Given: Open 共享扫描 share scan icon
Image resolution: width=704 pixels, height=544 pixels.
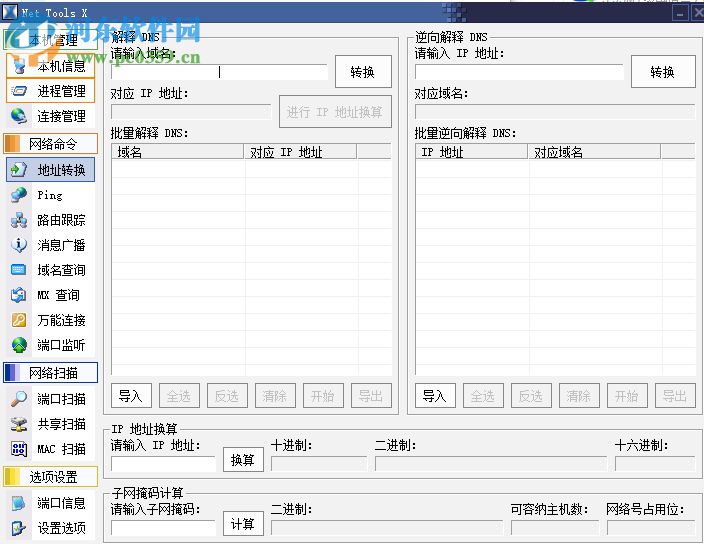Looking at the screenshot, I should pyautogui.click(x=19, y=424).
